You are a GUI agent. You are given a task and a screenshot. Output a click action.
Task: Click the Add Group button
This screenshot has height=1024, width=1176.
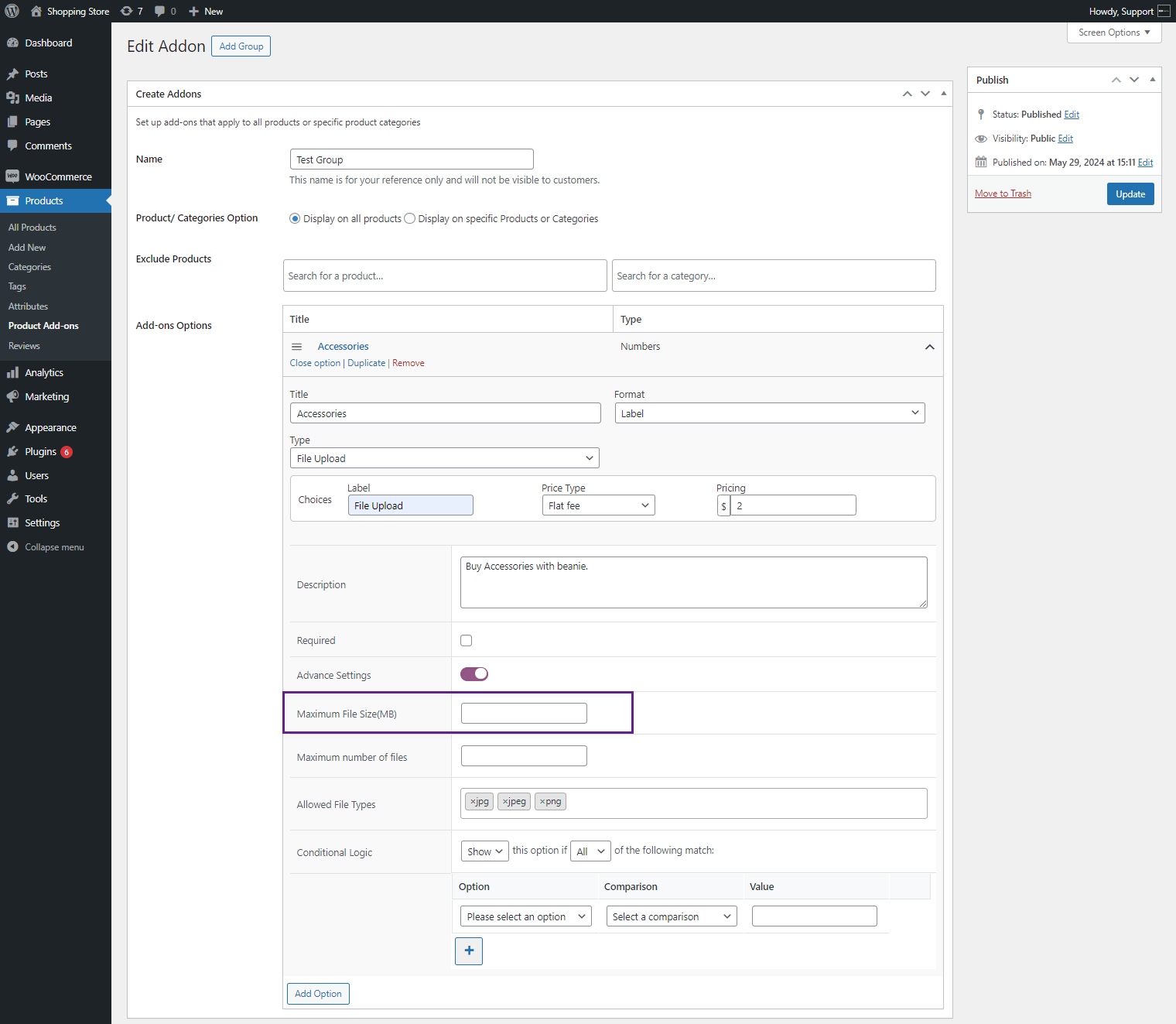(241, 46)
